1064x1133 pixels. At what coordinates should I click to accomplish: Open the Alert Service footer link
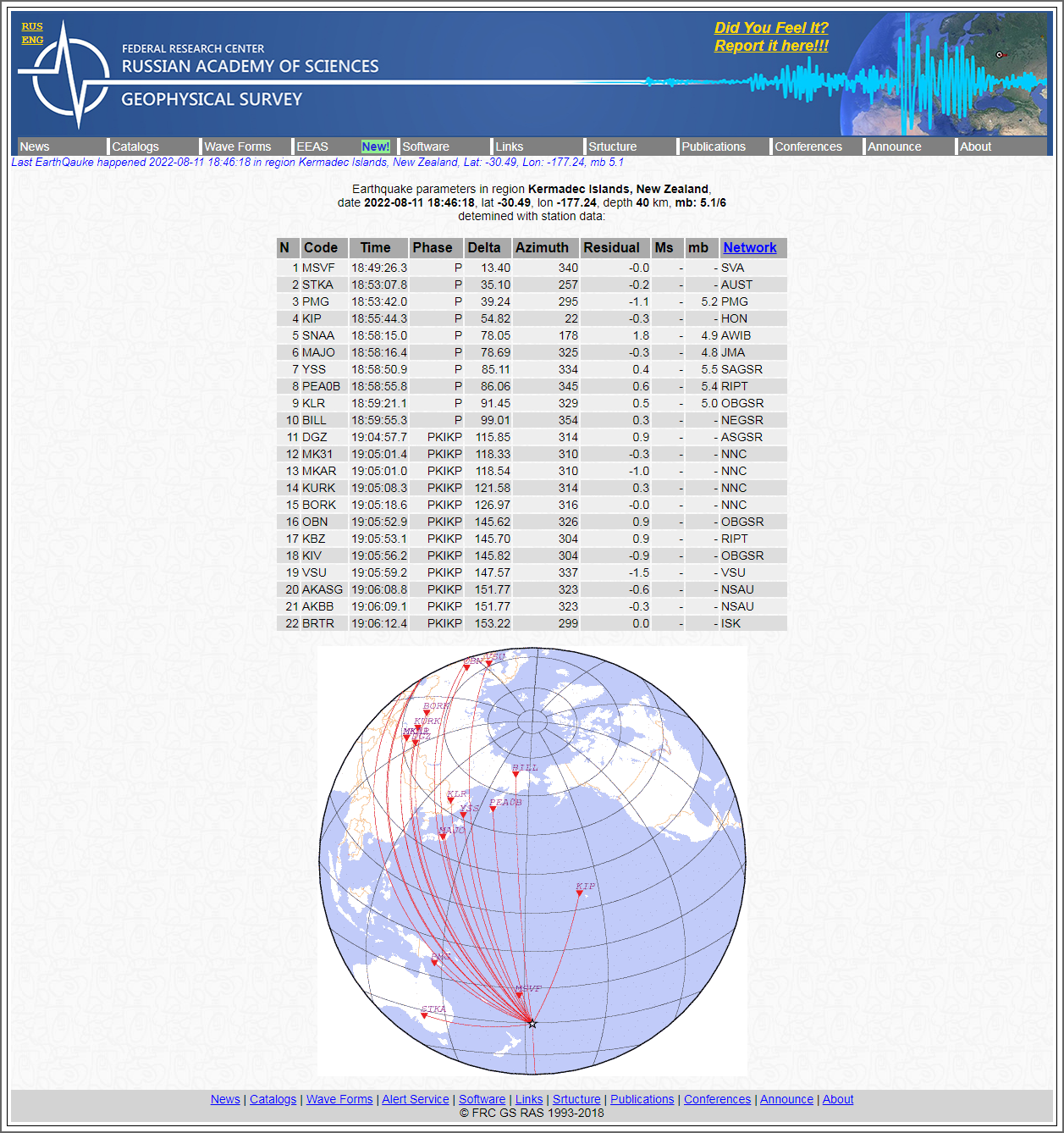[415, 1099]
